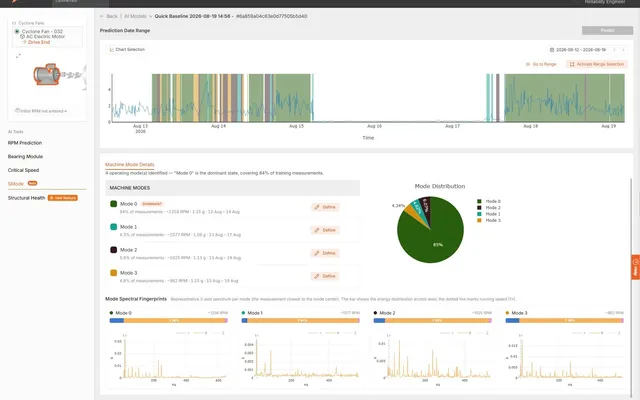Go to previous date range arrow
The height and width of the screenshot is (400, 640).
pos(614,50)
